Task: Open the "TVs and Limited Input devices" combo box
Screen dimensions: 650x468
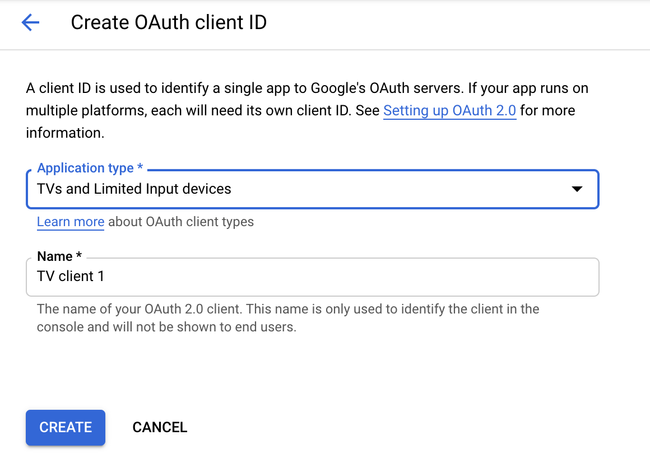Action: (300, 189)
